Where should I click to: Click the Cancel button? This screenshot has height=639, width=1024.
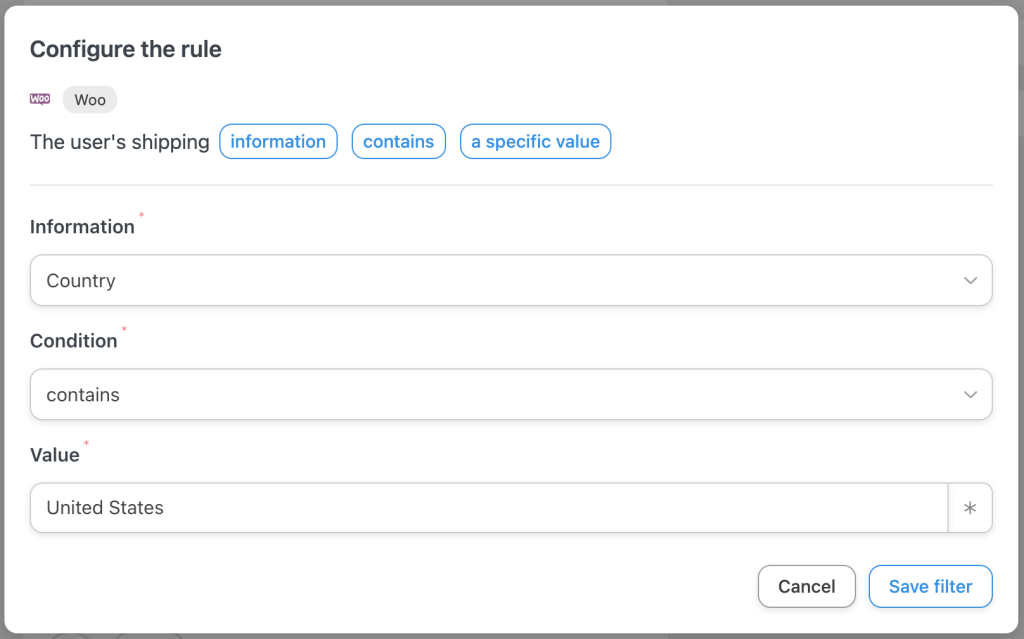[806, 586]
